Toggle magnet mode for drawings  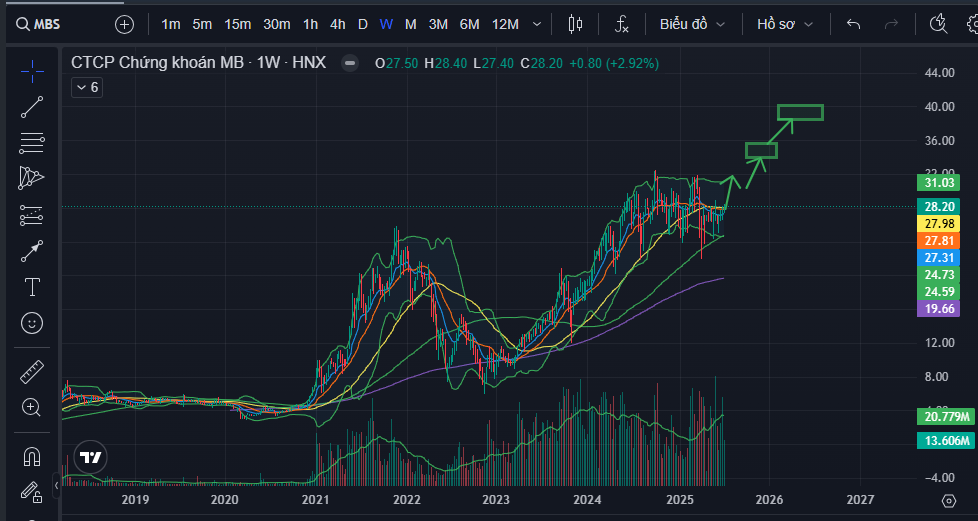click(32, 456)
